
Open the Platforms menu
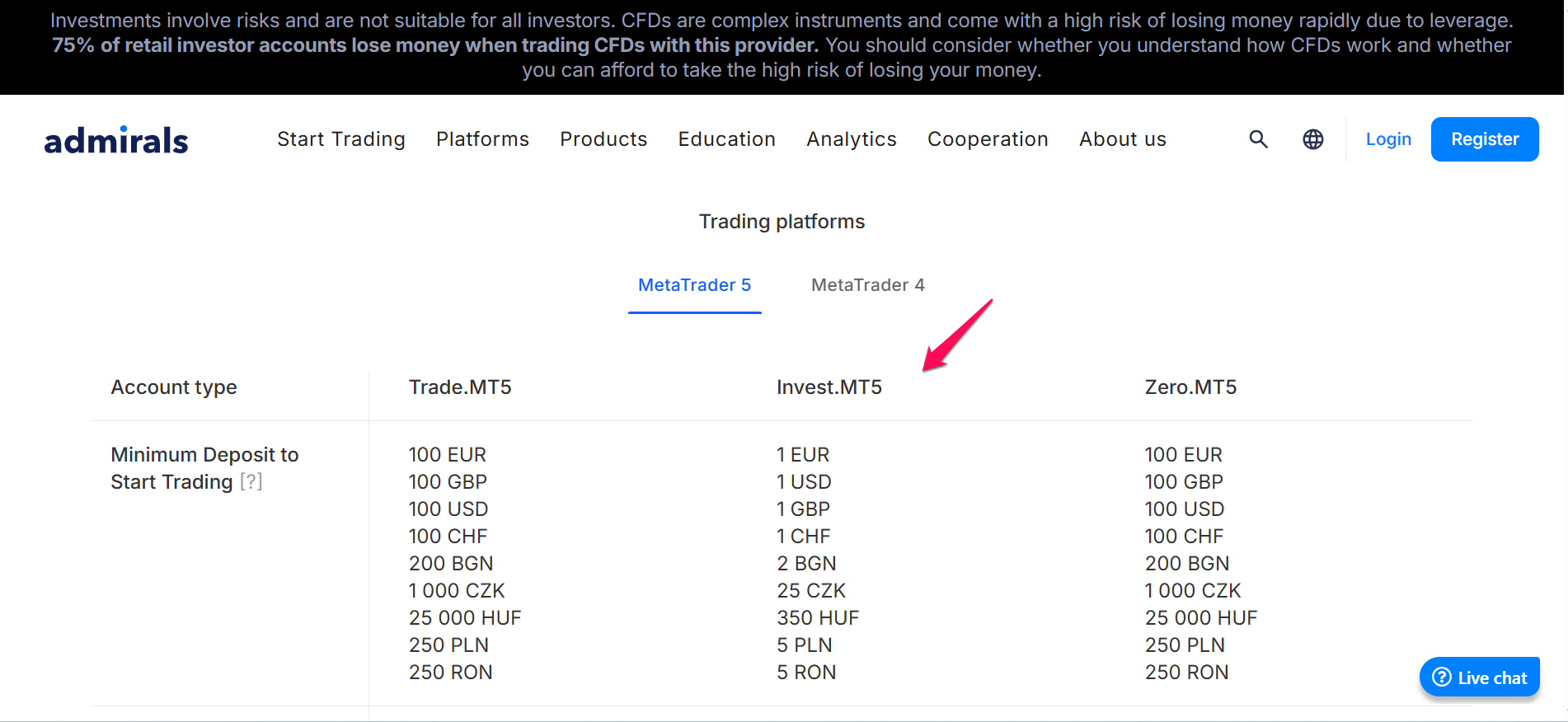(x=483, y=139)
